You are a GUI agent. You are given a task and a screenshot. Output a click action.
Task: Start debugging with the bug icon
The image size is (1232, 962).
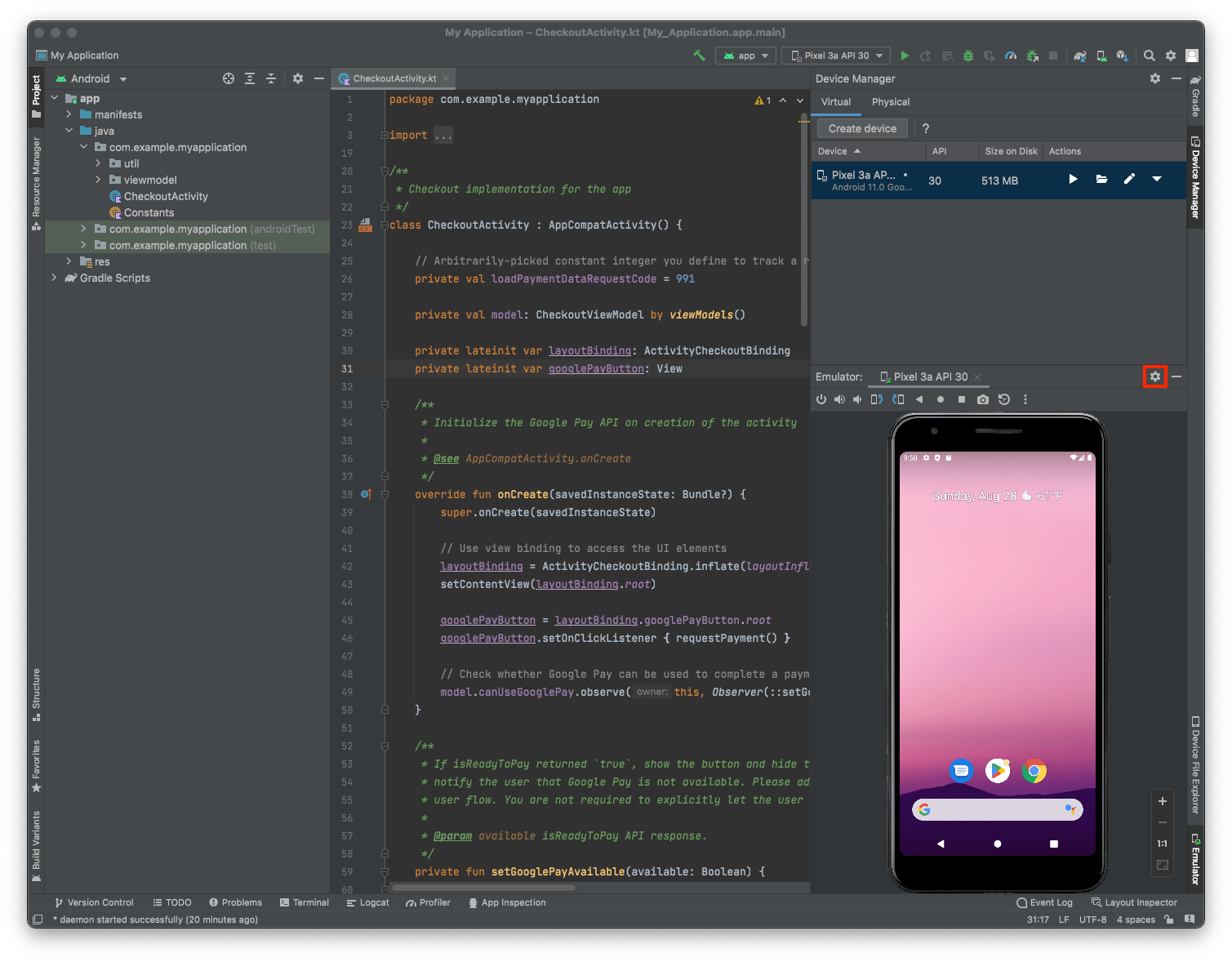tap(967, 56)
